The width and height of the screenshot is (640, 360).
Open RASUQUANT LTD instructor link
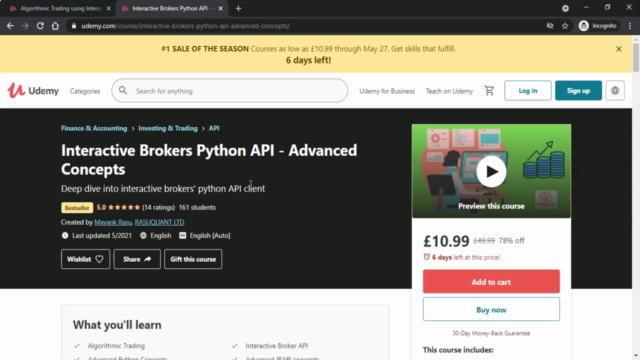click(x=159, y=222)
